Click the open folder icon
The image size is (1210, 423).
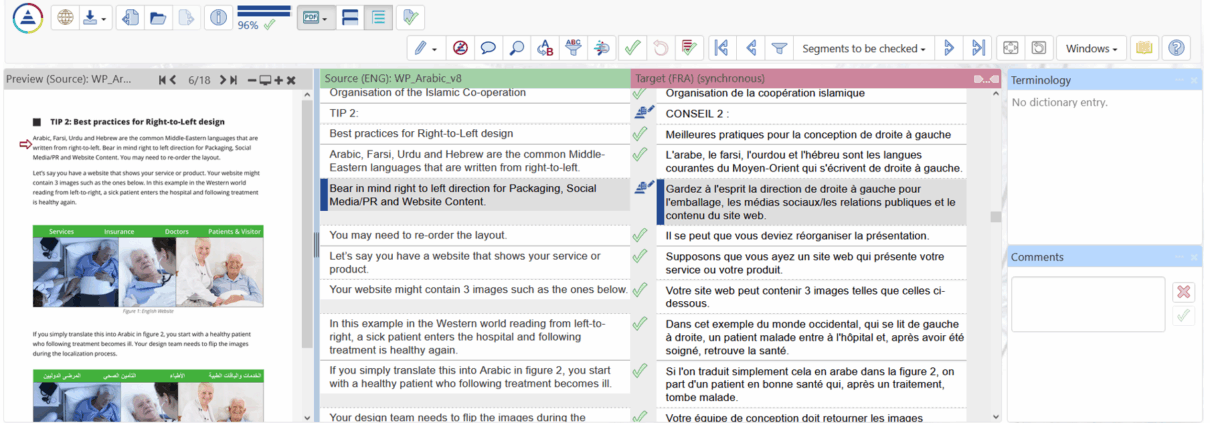tap(157, 18)
